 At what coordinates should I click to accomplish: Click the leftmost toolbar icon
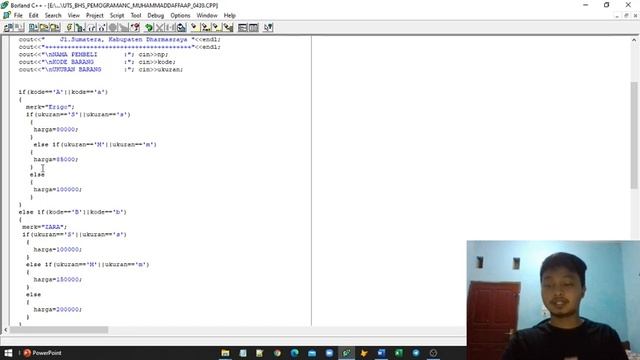click(9, 27)
